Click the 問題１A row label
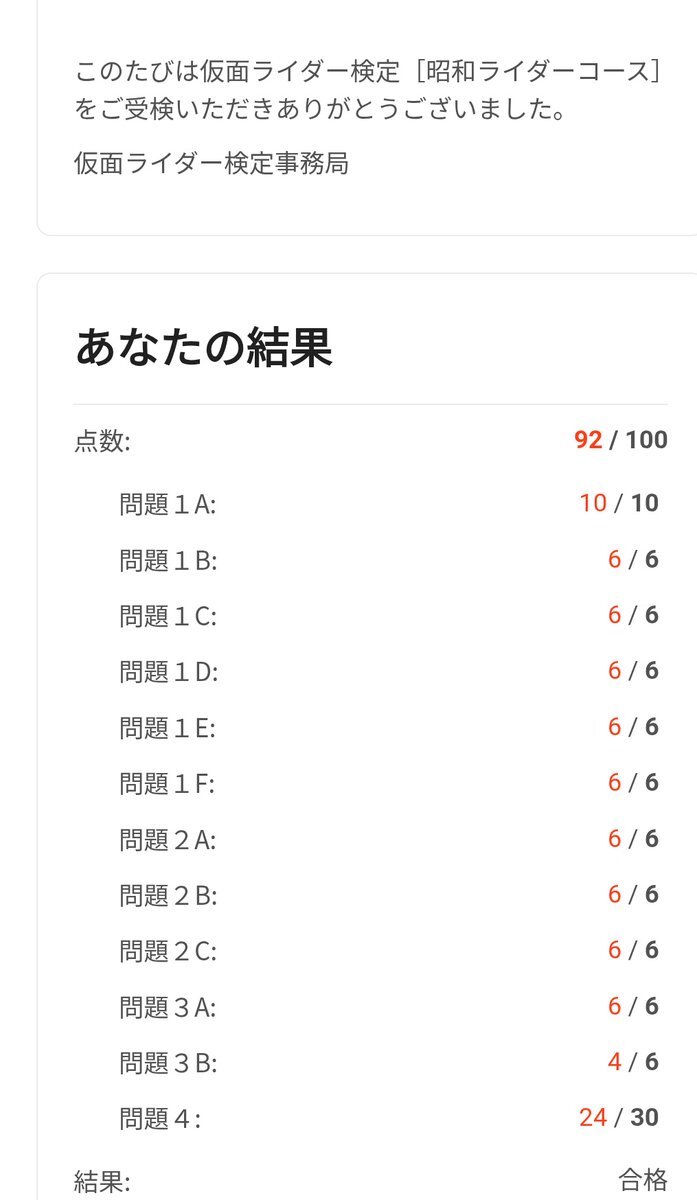Screen dimensions: 697x1200 (167, 504)
